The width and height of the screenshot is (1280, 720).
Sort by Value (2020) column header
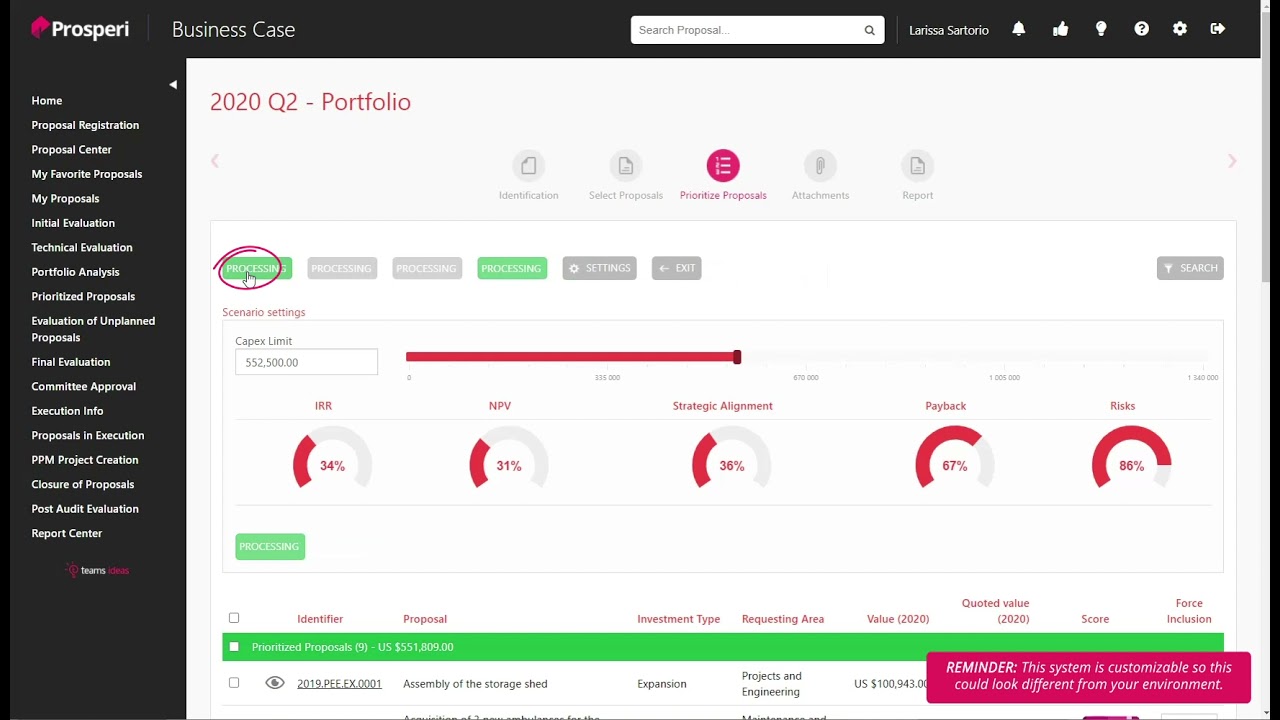(898, 619)
